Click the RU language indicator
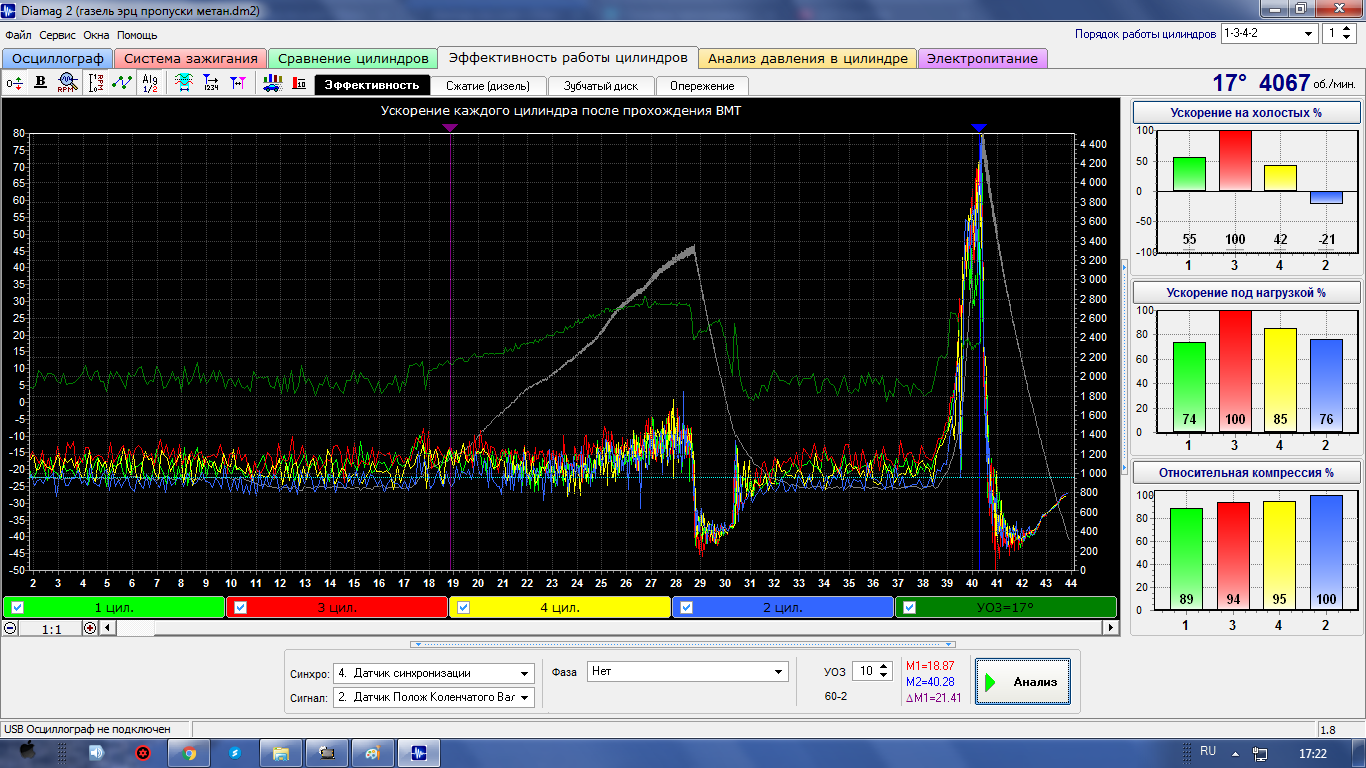The width and height of the screenshot is (1366, 768). tap(1208, 751)
